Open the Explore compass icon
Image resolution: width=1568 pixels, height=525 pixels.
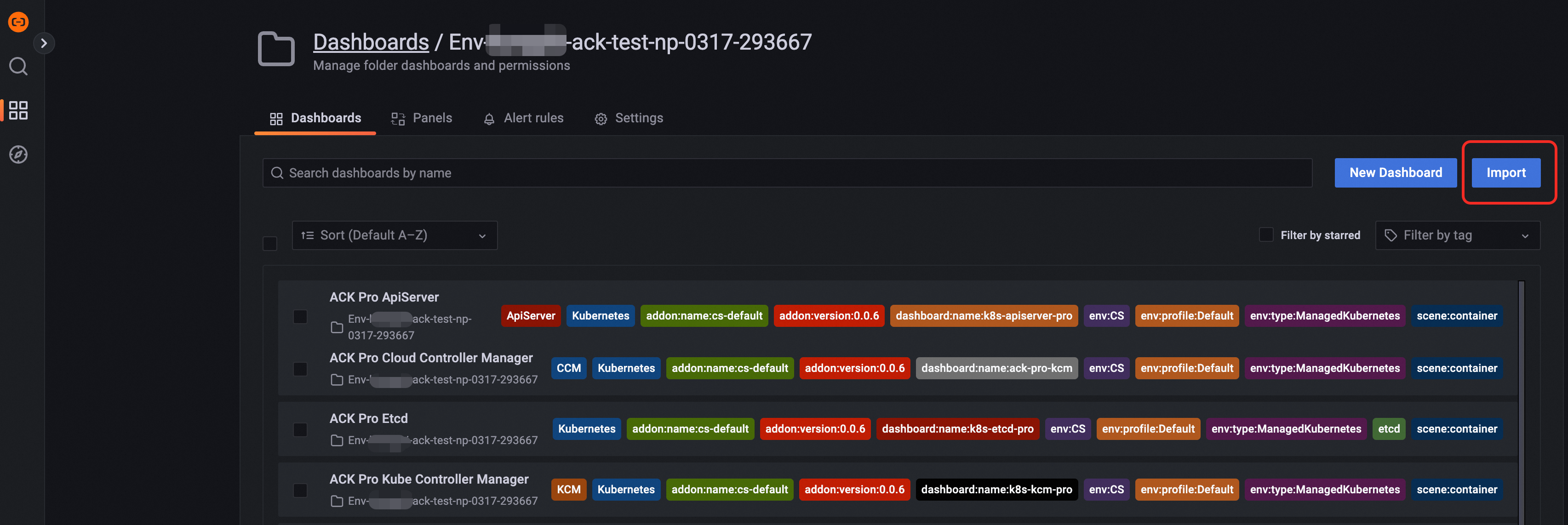pos(18,154)
